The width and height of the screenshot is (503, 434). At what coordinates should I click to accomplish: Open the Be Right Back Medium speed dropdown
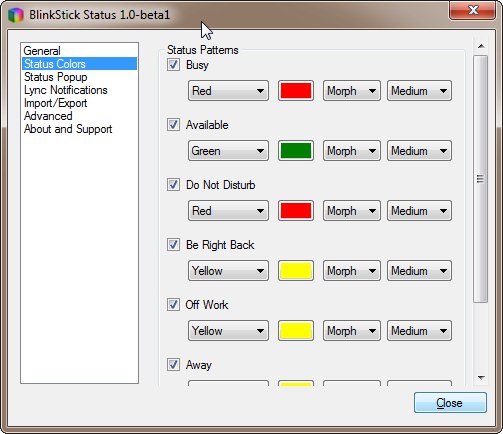tap(419, 271)
